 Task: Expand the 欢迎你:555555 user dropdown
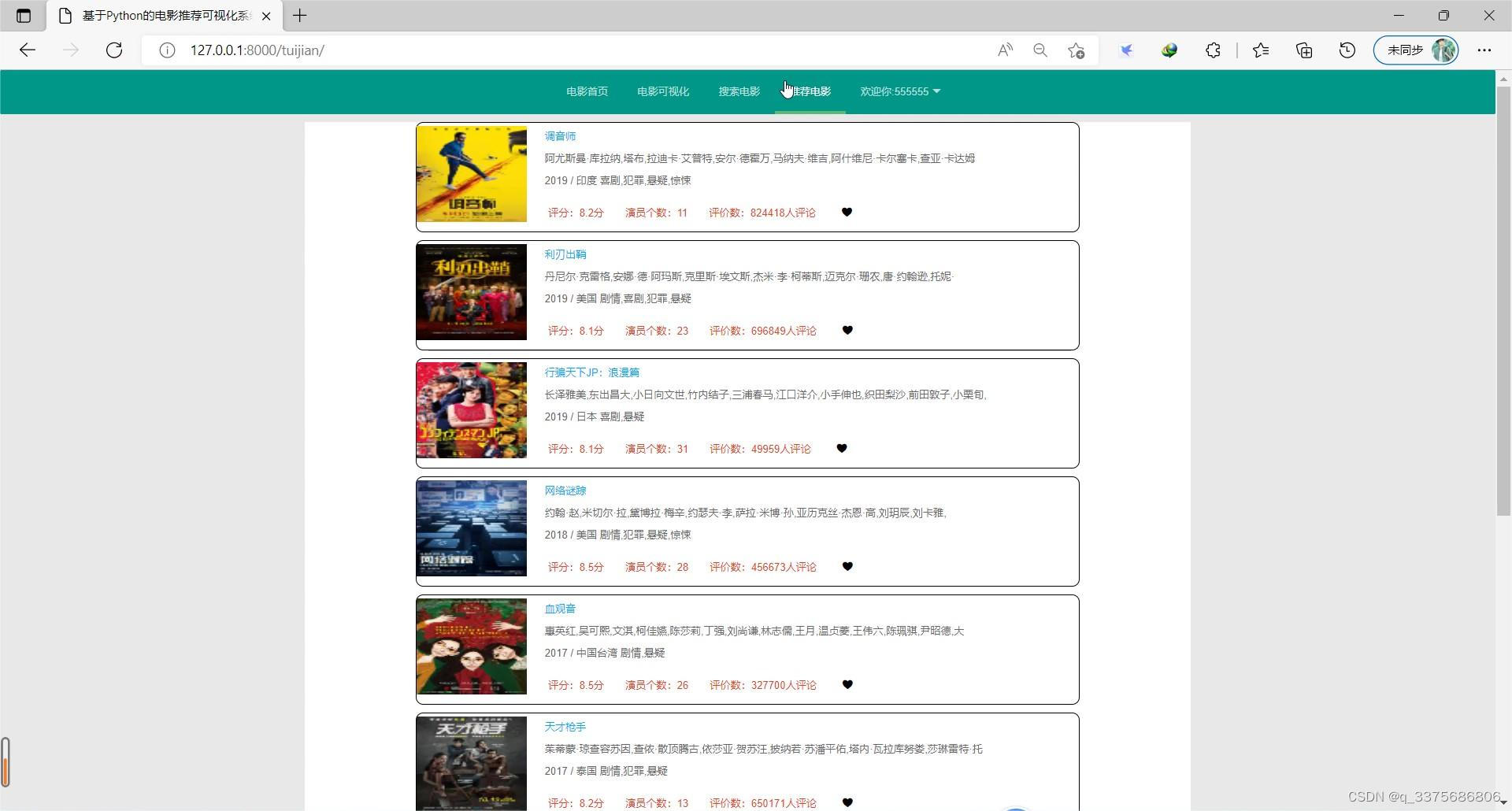click(x=899, y=91)
